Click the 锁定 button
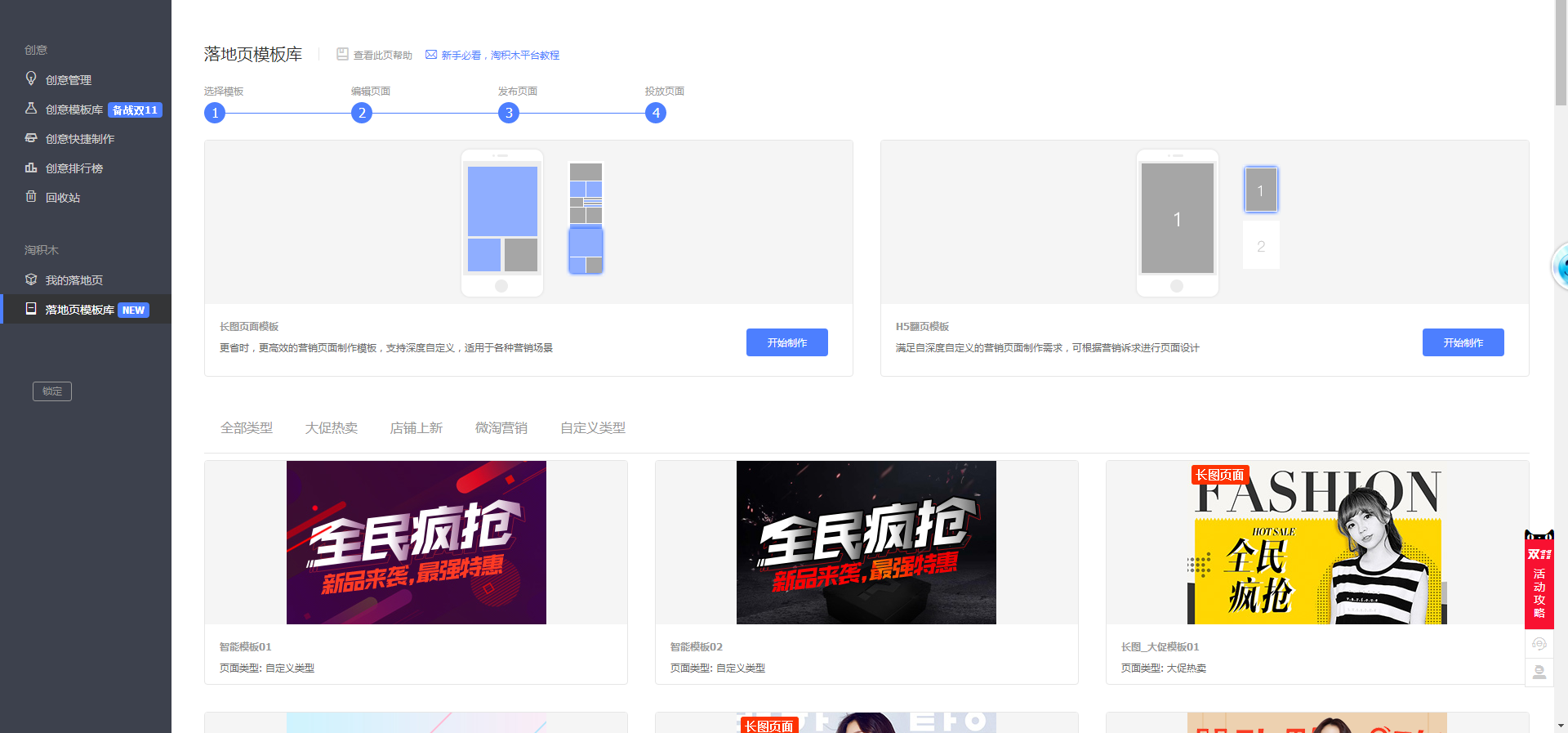 point(52,391)
